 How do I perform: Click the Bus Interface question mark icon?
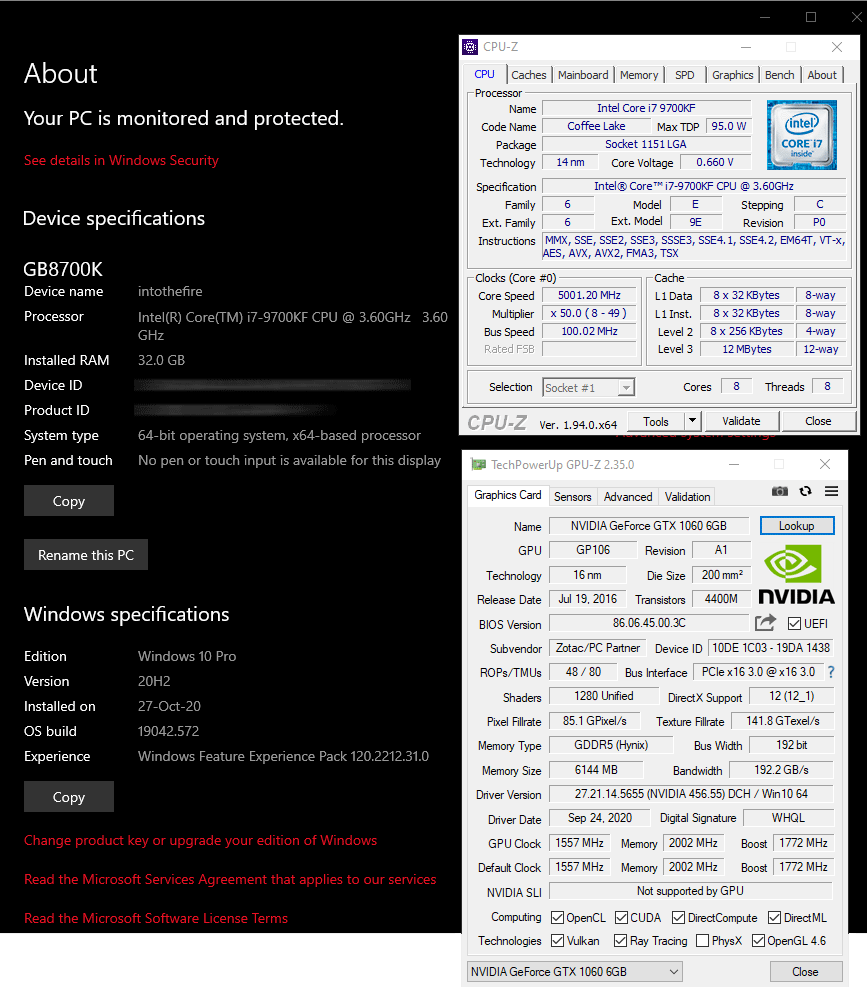[831, 672]
